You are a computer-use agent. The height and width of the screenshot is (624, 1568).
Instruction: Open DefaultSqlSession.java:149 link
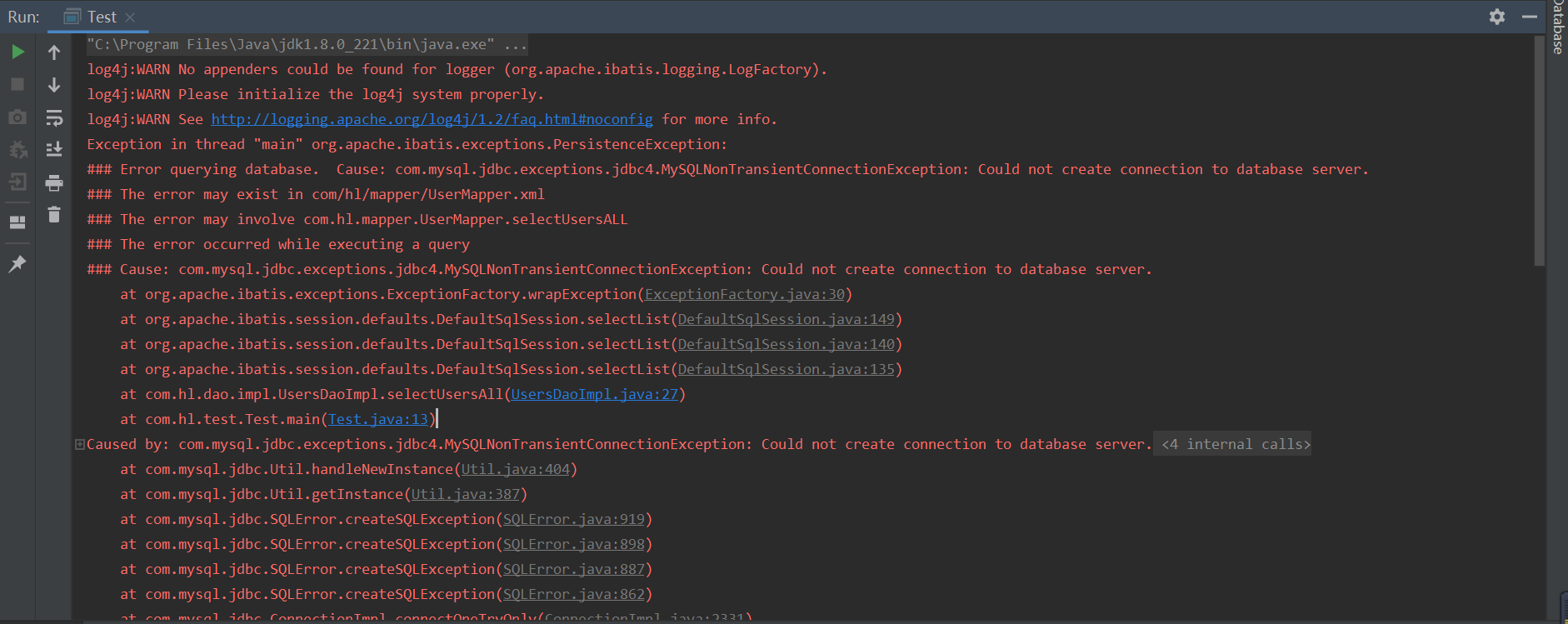[786, 319]
